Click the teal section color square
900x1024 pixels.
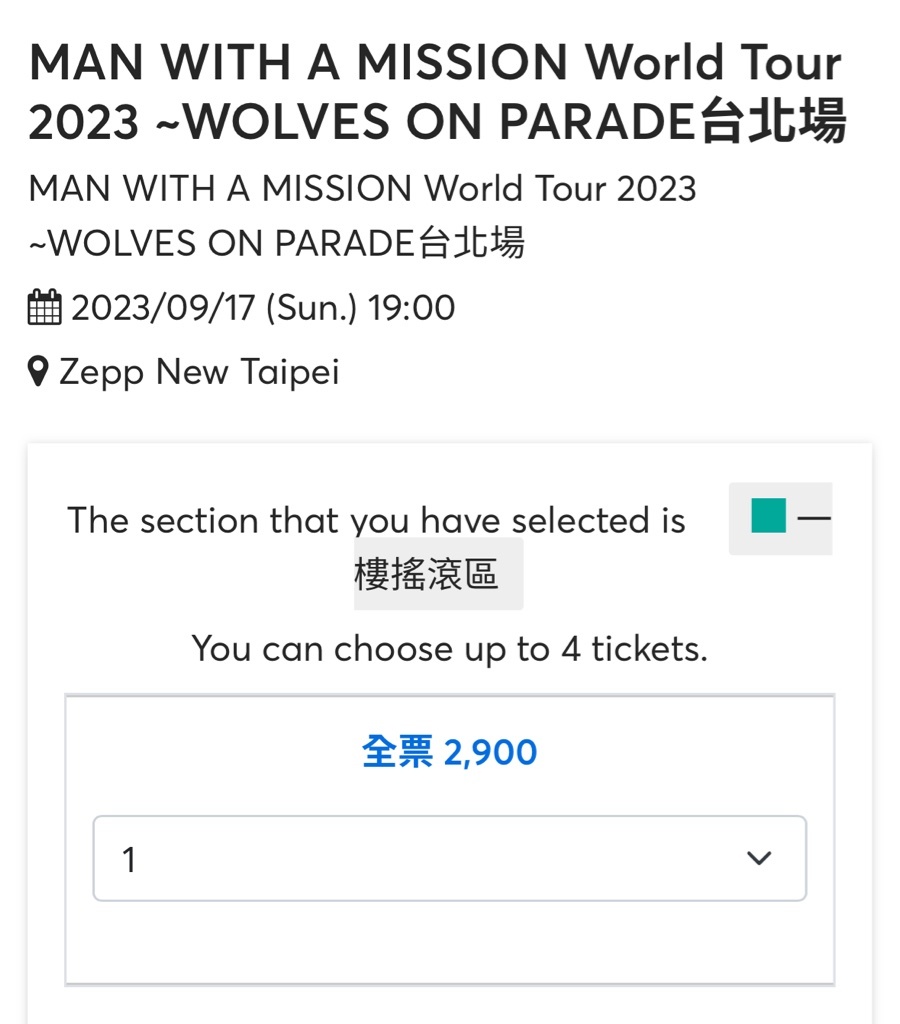coord(768,516)
